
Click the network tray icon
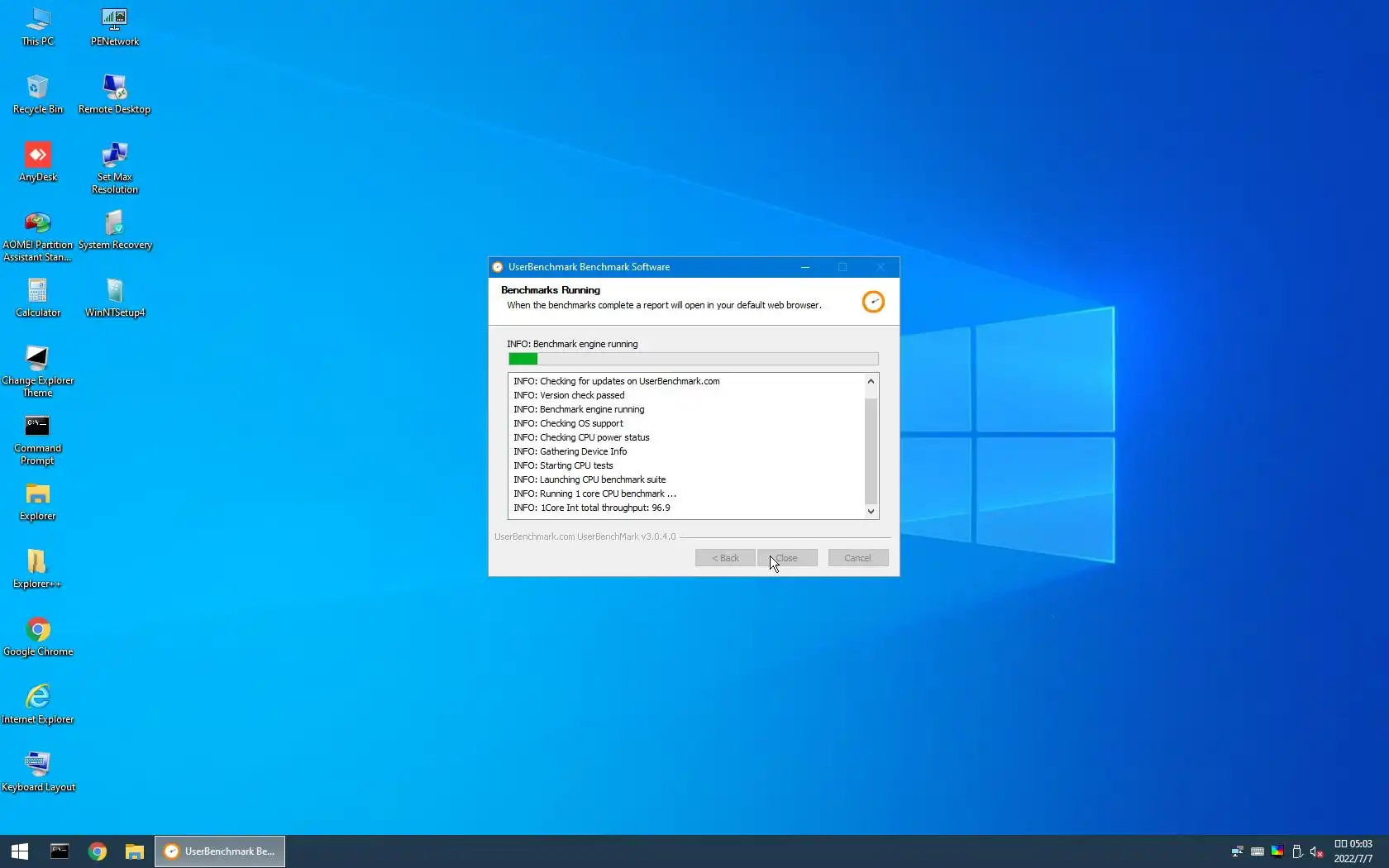(x=1237, y=851)
